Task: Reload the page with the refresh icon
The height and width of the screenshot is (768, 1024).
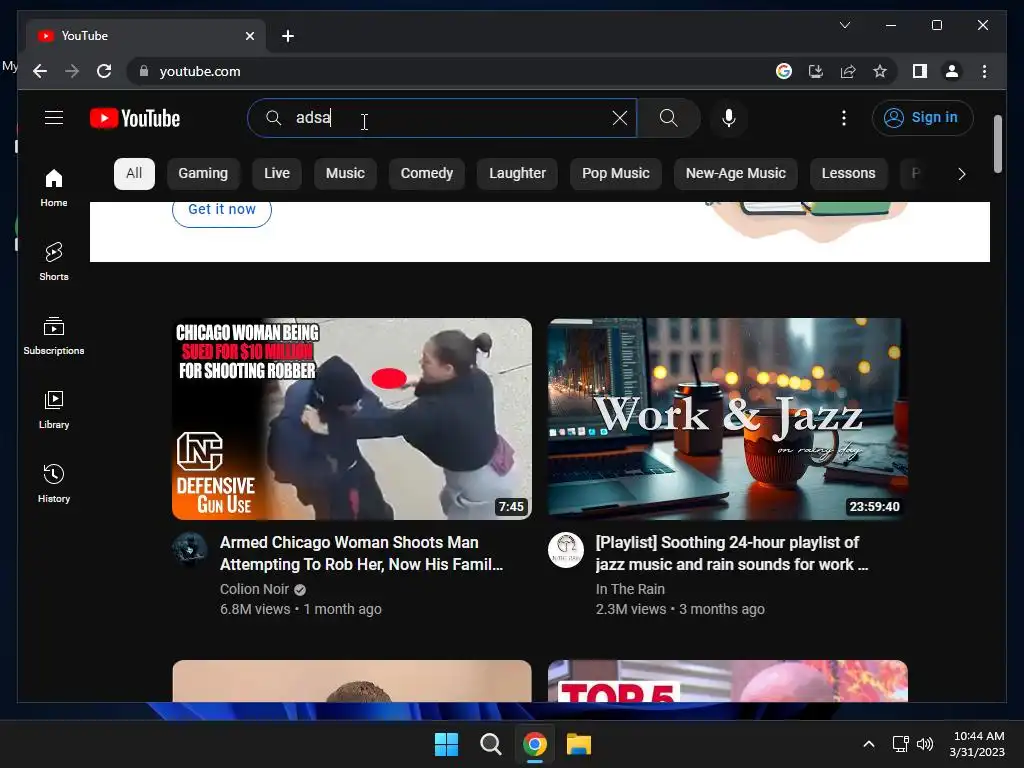Action: click(104, 71)
